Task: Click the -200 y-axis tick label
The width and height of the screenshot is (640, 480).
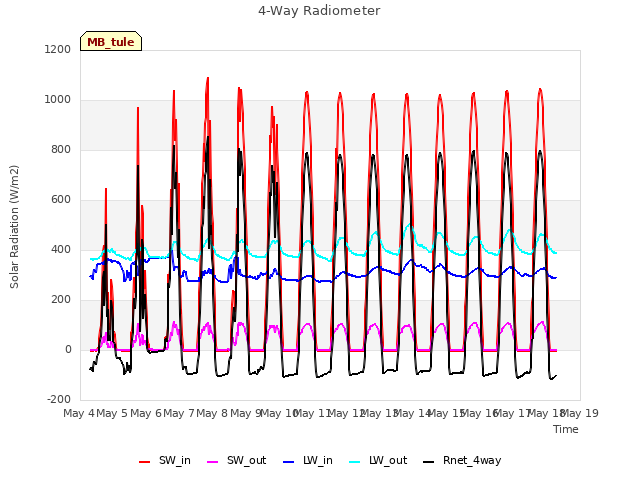Action: click(x=59, y=399)
